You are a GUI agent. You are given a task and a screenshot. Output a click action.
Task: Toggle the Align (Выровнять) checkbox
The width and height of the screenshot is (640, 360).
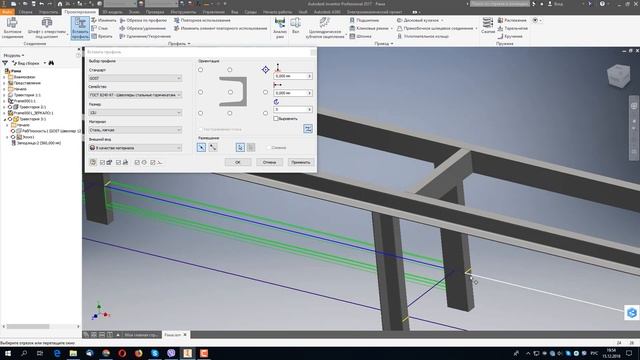(276, 118)
